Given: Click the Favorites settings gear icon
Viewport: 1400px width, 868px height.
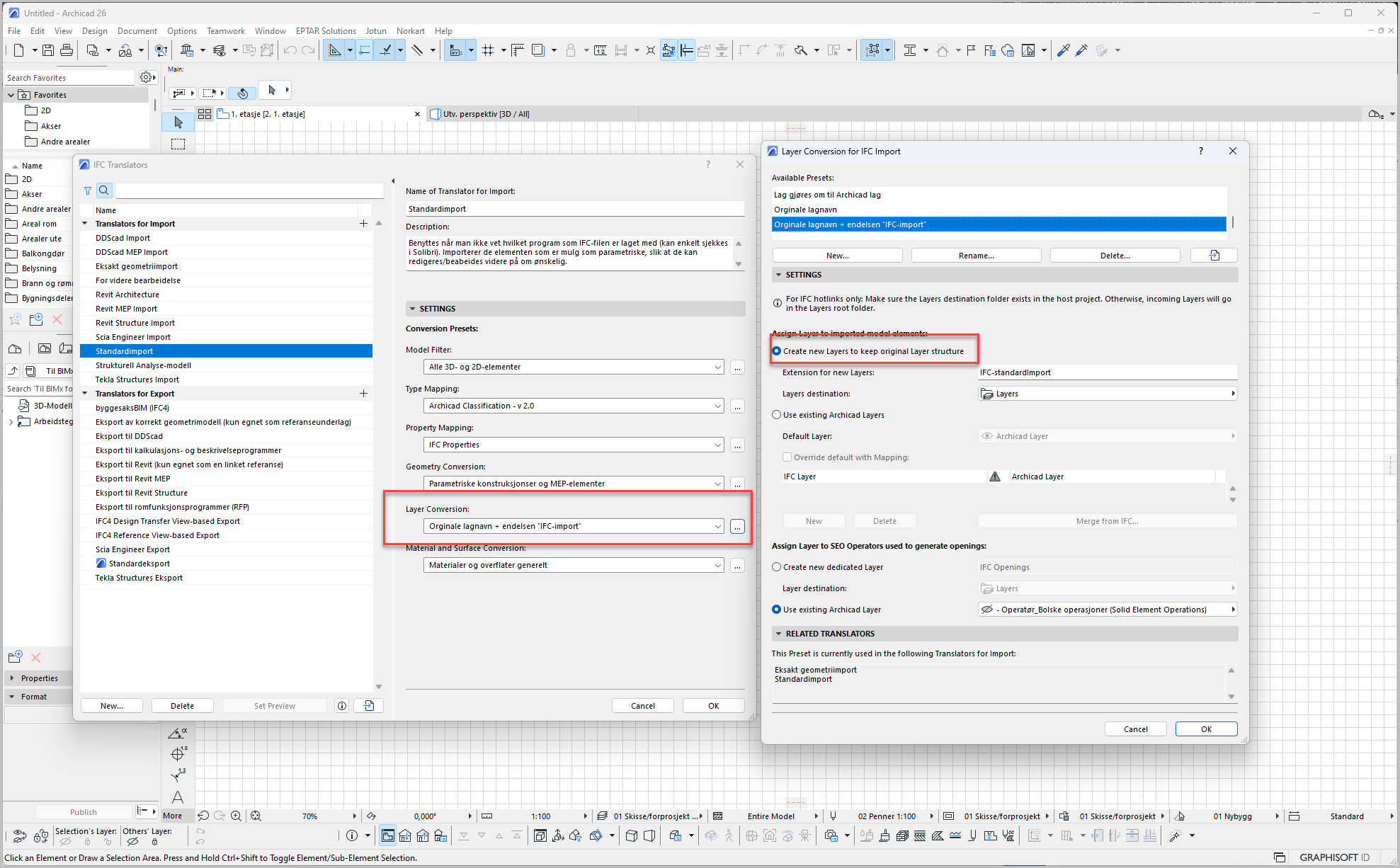Looking at the screenshot, I should click(146, 77).
